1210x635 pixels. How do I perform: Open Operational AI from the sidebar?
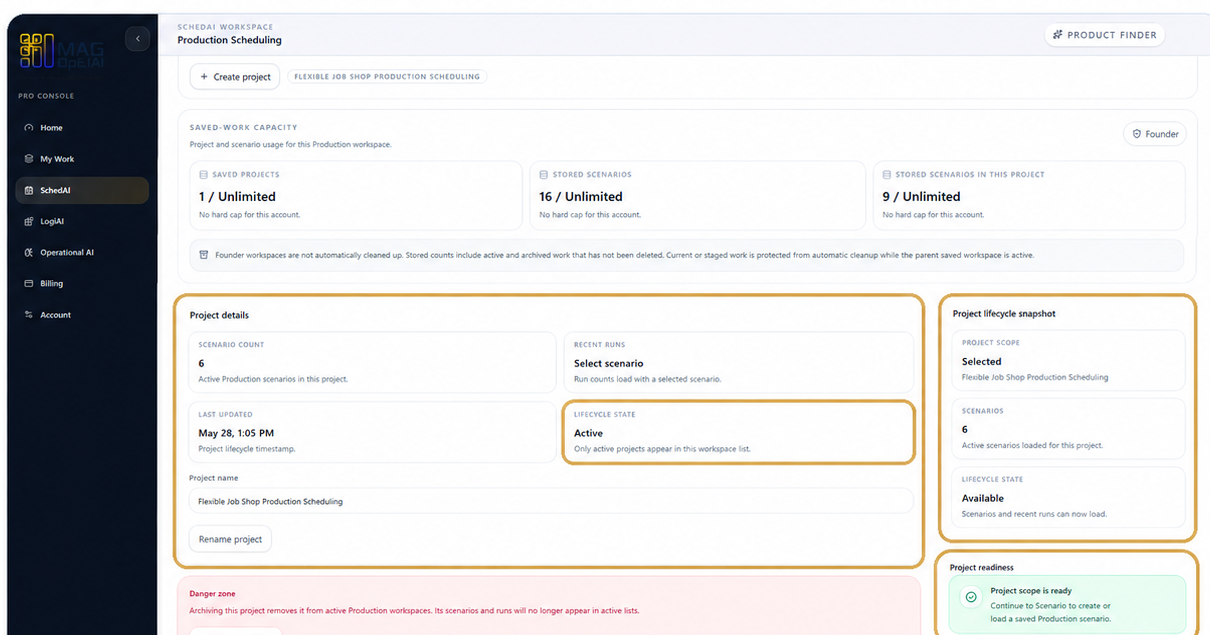pyautogui.click(x=82, y=252)
